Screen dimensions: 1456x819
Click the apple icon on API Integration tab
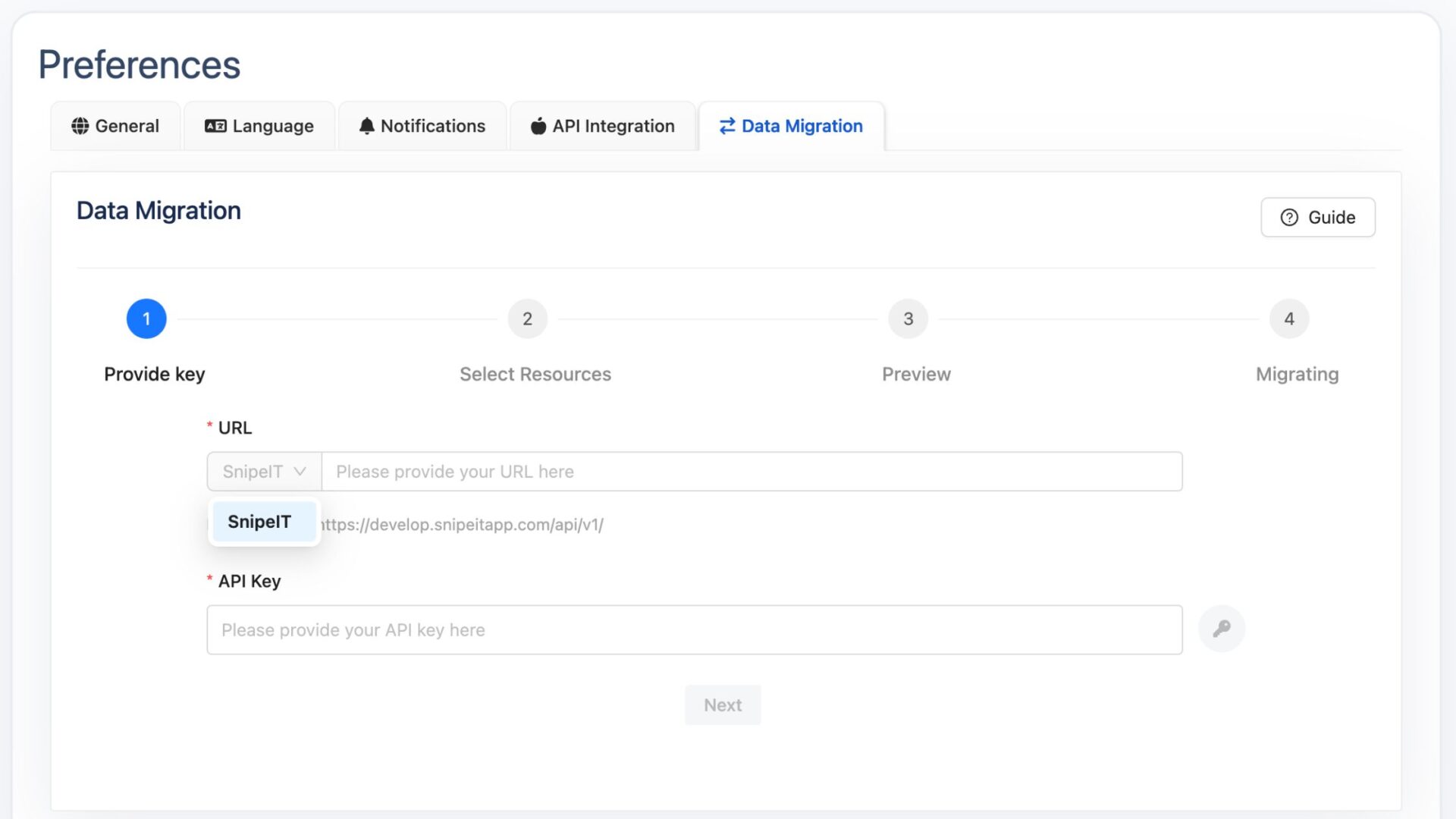tap(538, 125)
